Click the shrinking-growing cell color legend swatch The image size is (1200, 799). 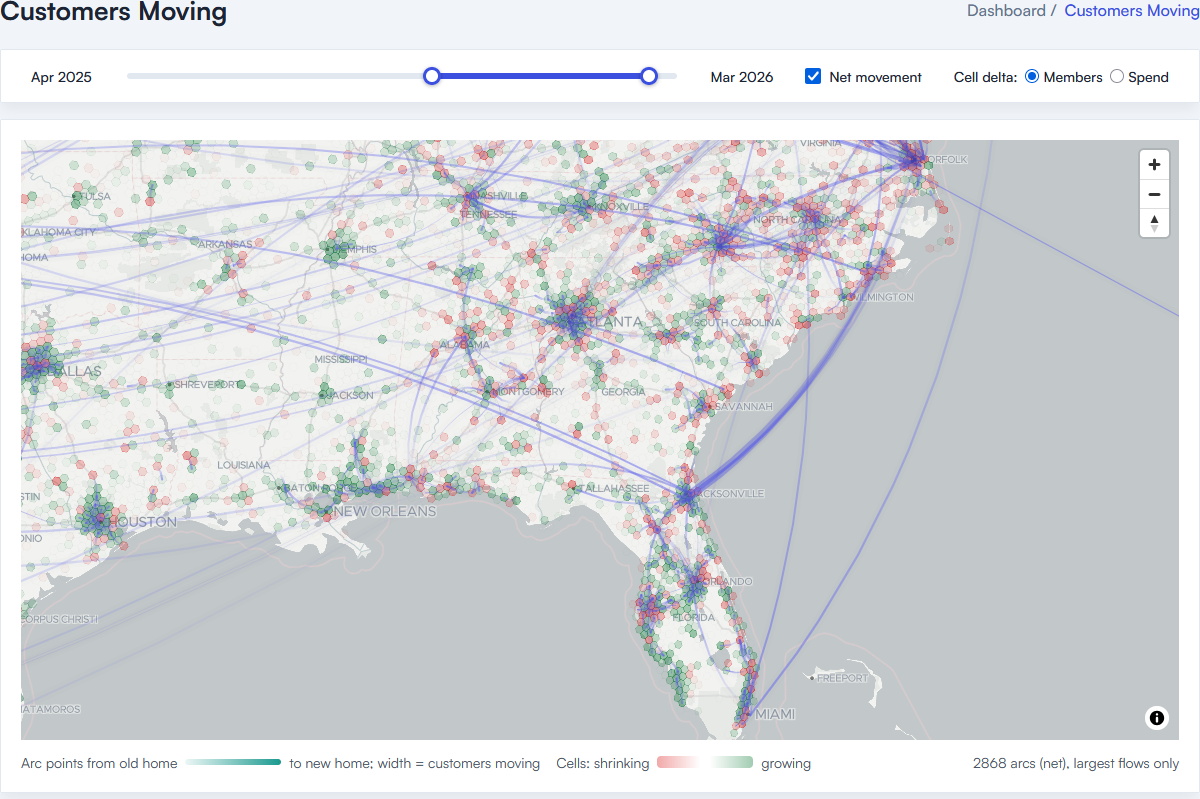coord(705,763)
